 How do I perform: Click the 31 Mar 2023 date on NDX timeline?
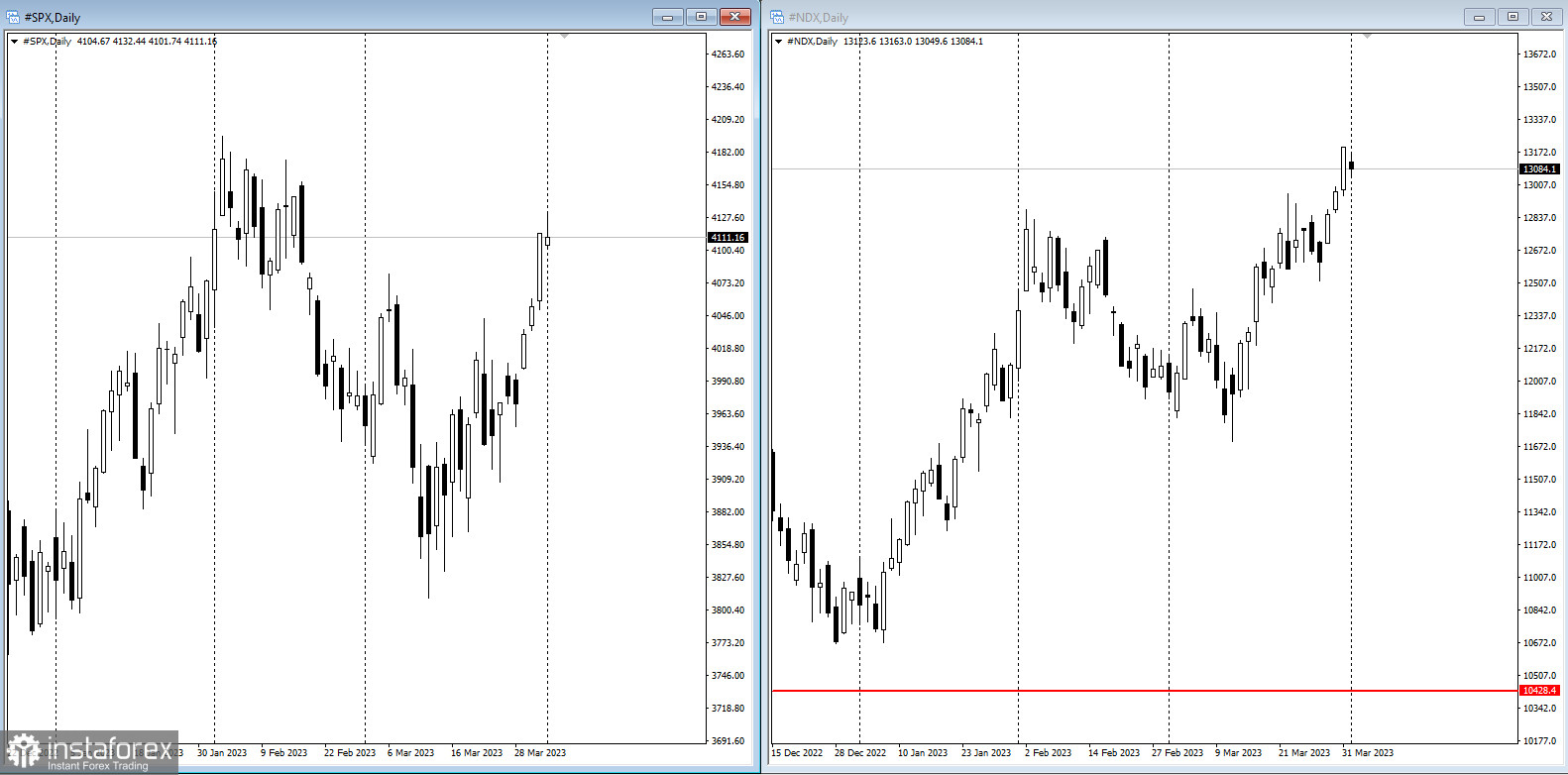pos(1368,753)
